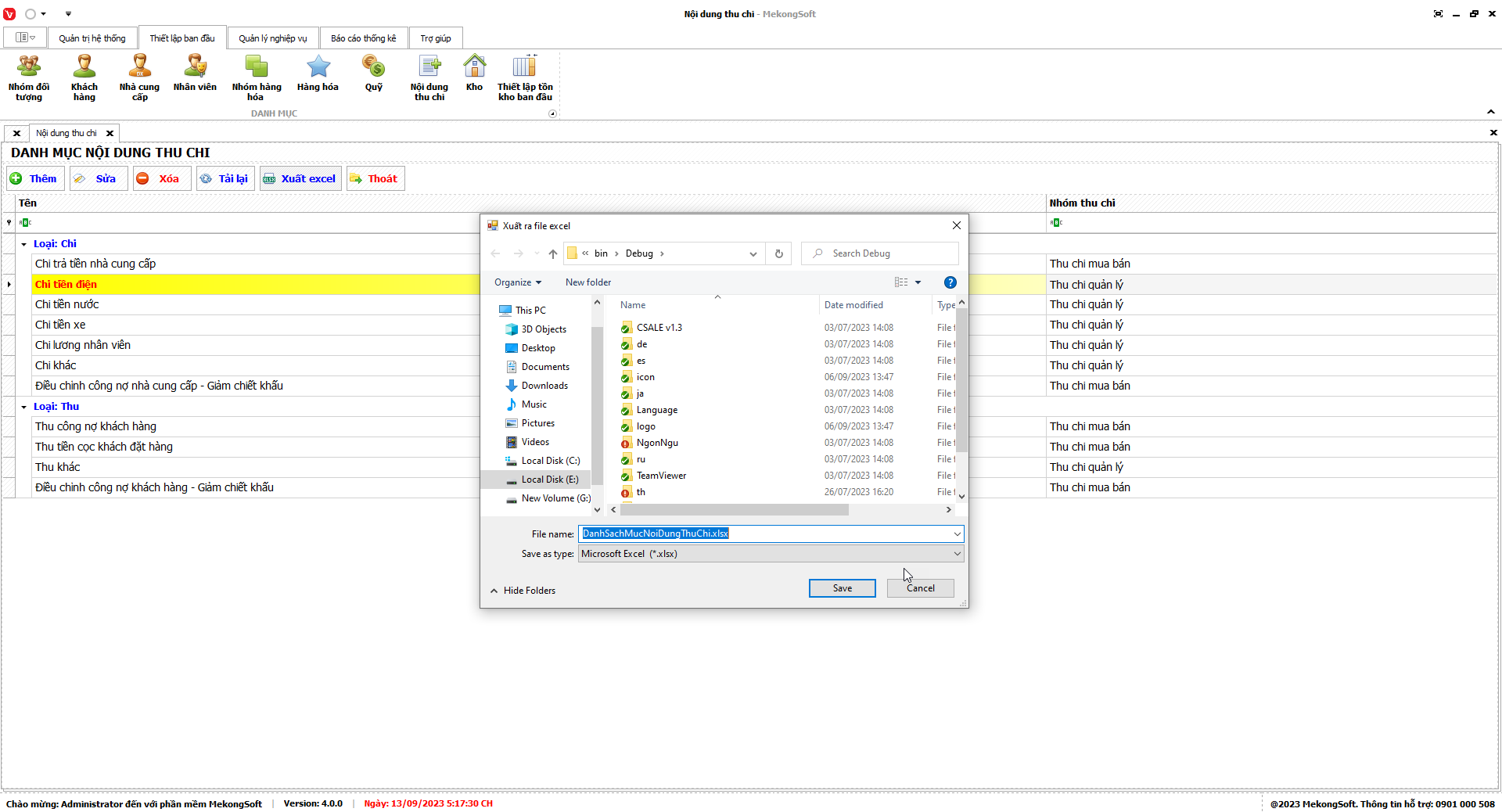1502x812 pixels.
Task: Open quick access toolbar dropdown
Action: [68, 14]
